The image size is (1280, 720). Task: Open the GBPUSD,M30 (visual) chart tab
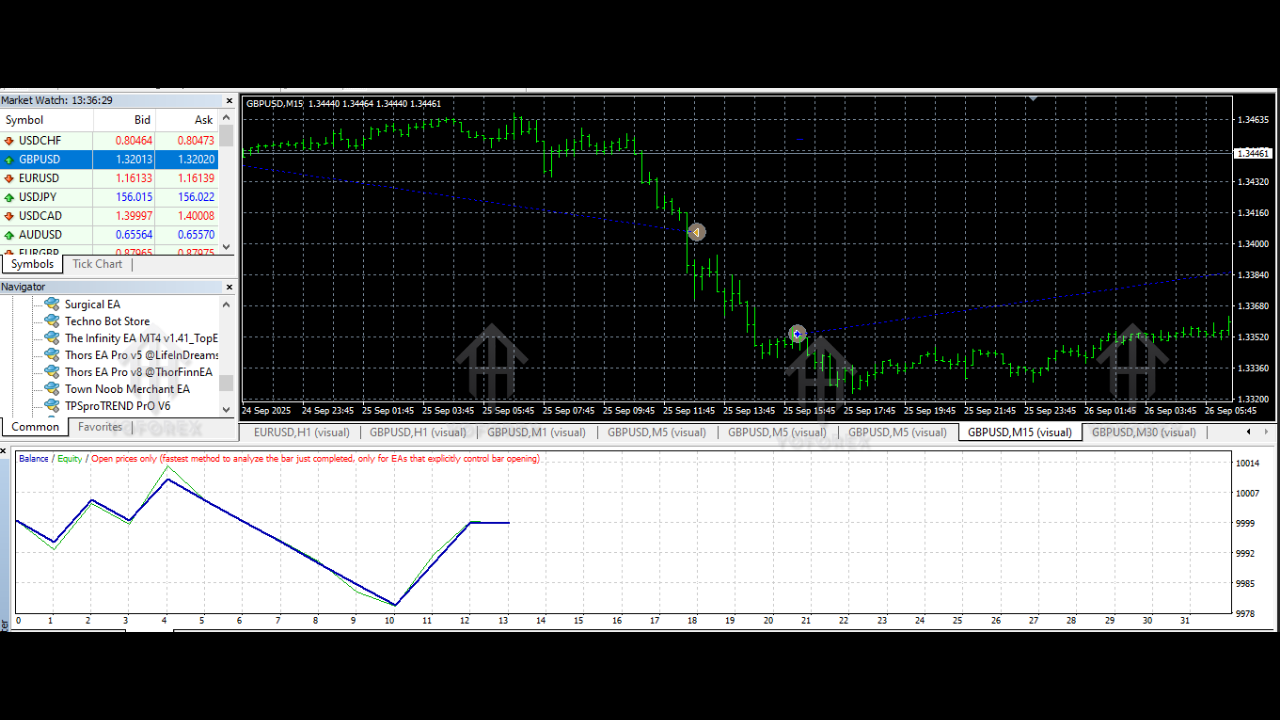[x=1143, y=433]
